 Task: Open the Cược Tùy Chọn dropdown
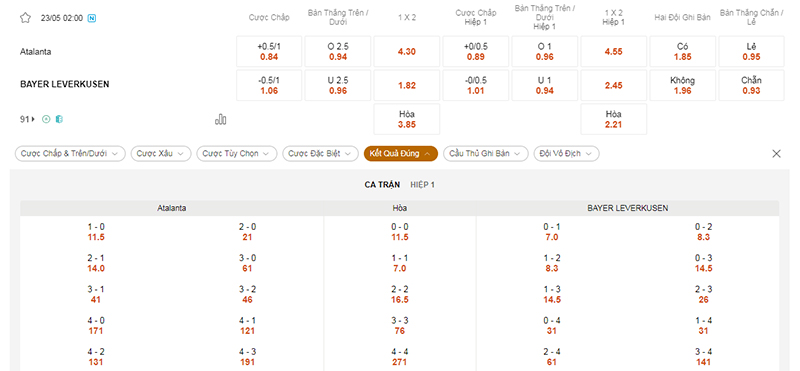(237, 154)
